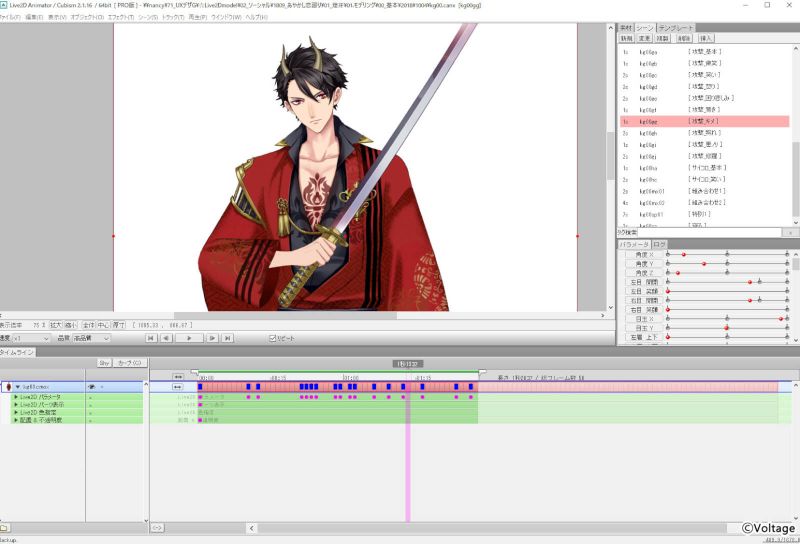The image size is (800, 544).
Task: Click the scene list scrollbar down arrow
Action: 796,223
